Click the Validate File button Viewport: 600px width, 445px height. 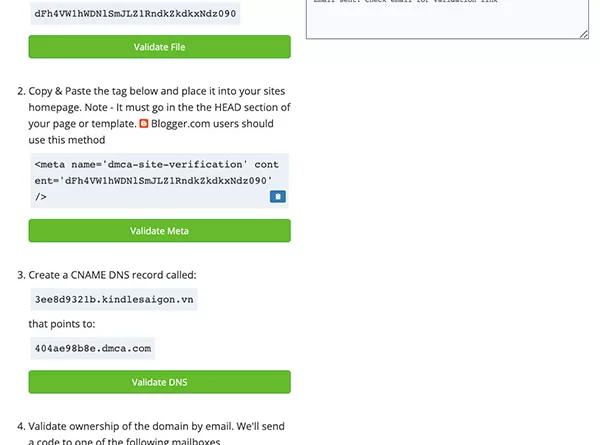pyautogui.click(x=160, y=47)
